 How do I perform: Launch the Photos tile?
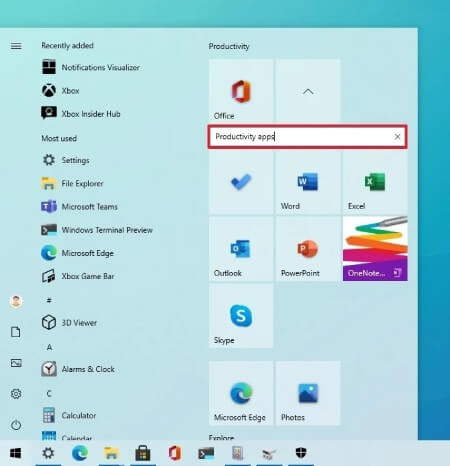click(x=308, y=393)
